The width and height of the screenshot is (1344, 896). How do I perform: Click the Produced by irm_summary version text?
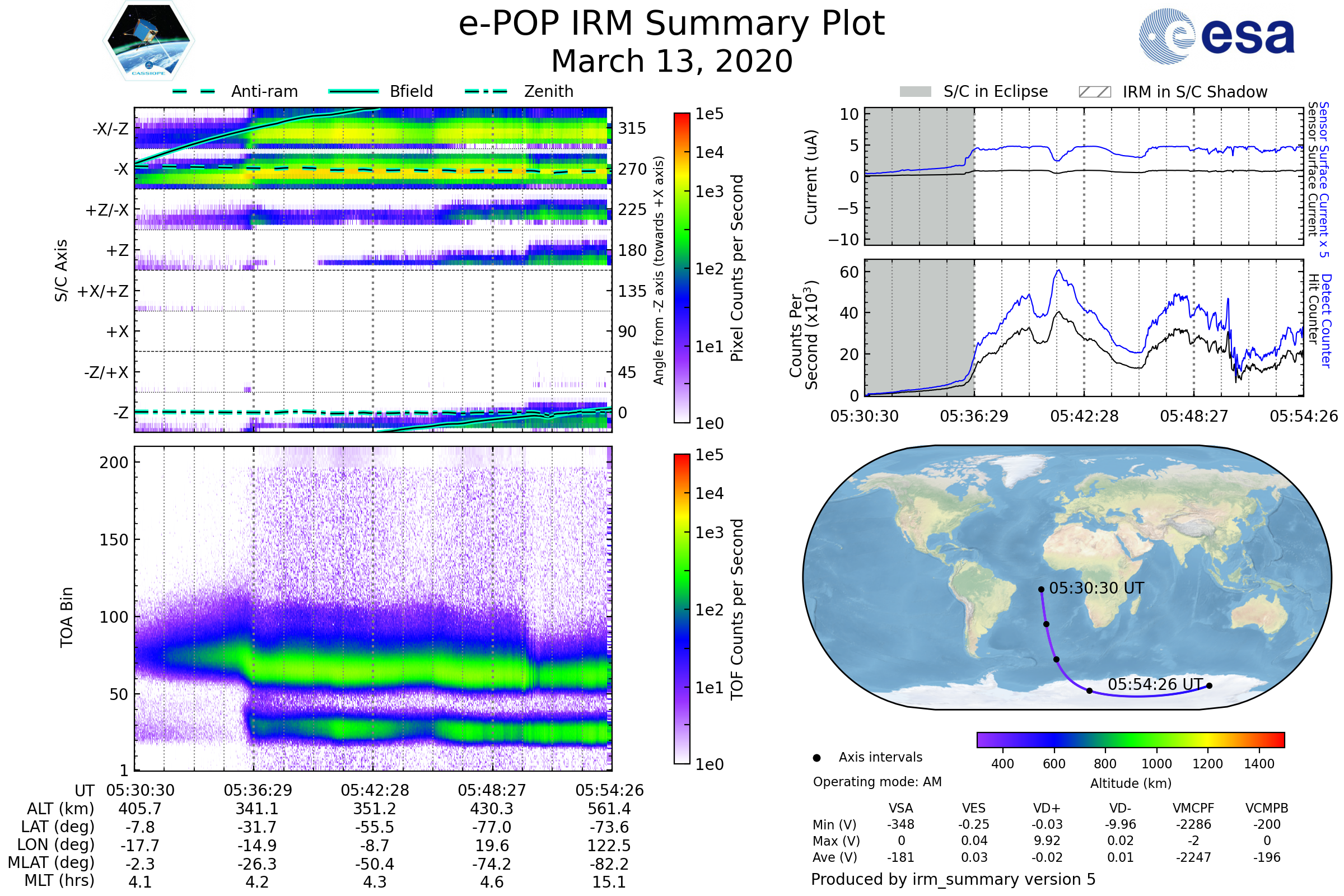pyautogui.click(x=953, y=879)
